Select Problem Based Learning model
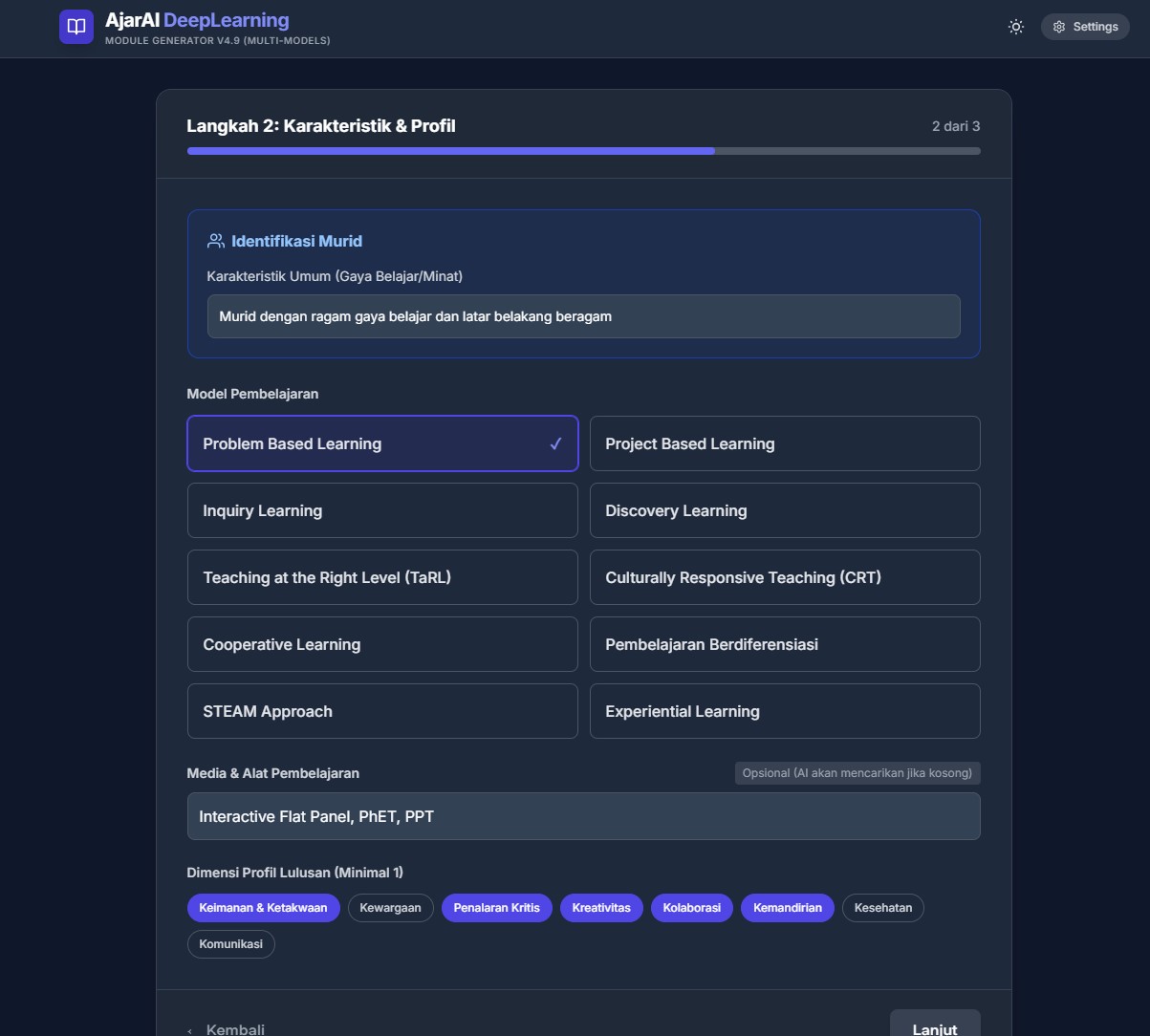 point(382,443)
